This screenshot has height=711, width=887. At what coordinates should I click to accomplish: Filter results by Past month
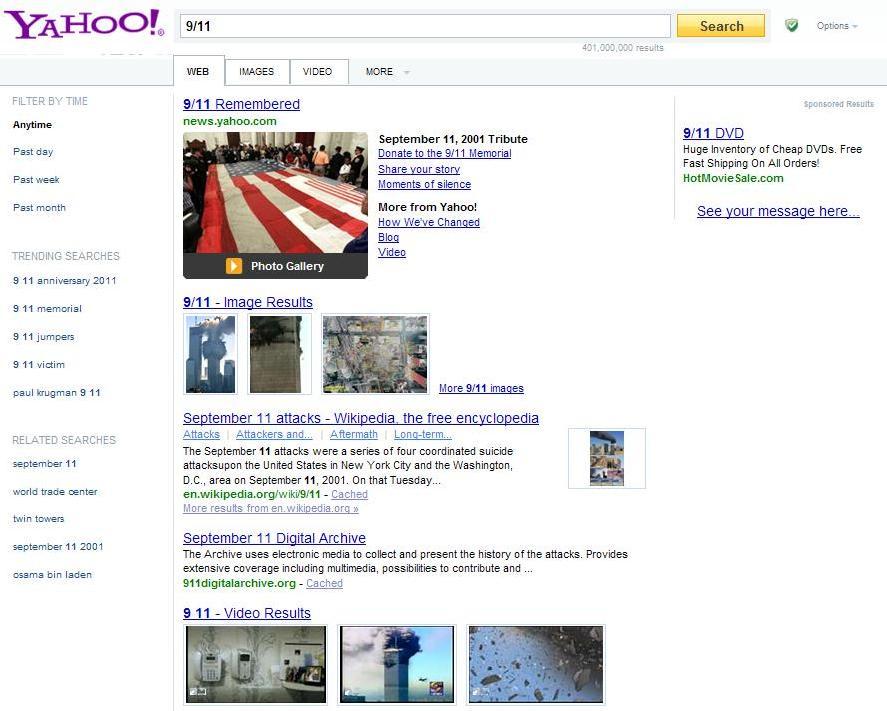tap(39, 208)
